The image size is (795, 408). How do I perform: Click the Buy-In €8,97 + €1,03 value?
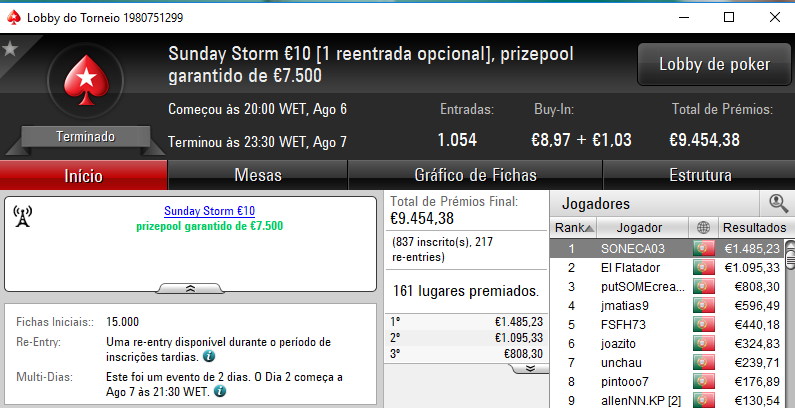pyautogui.click(x=582, y=140)
